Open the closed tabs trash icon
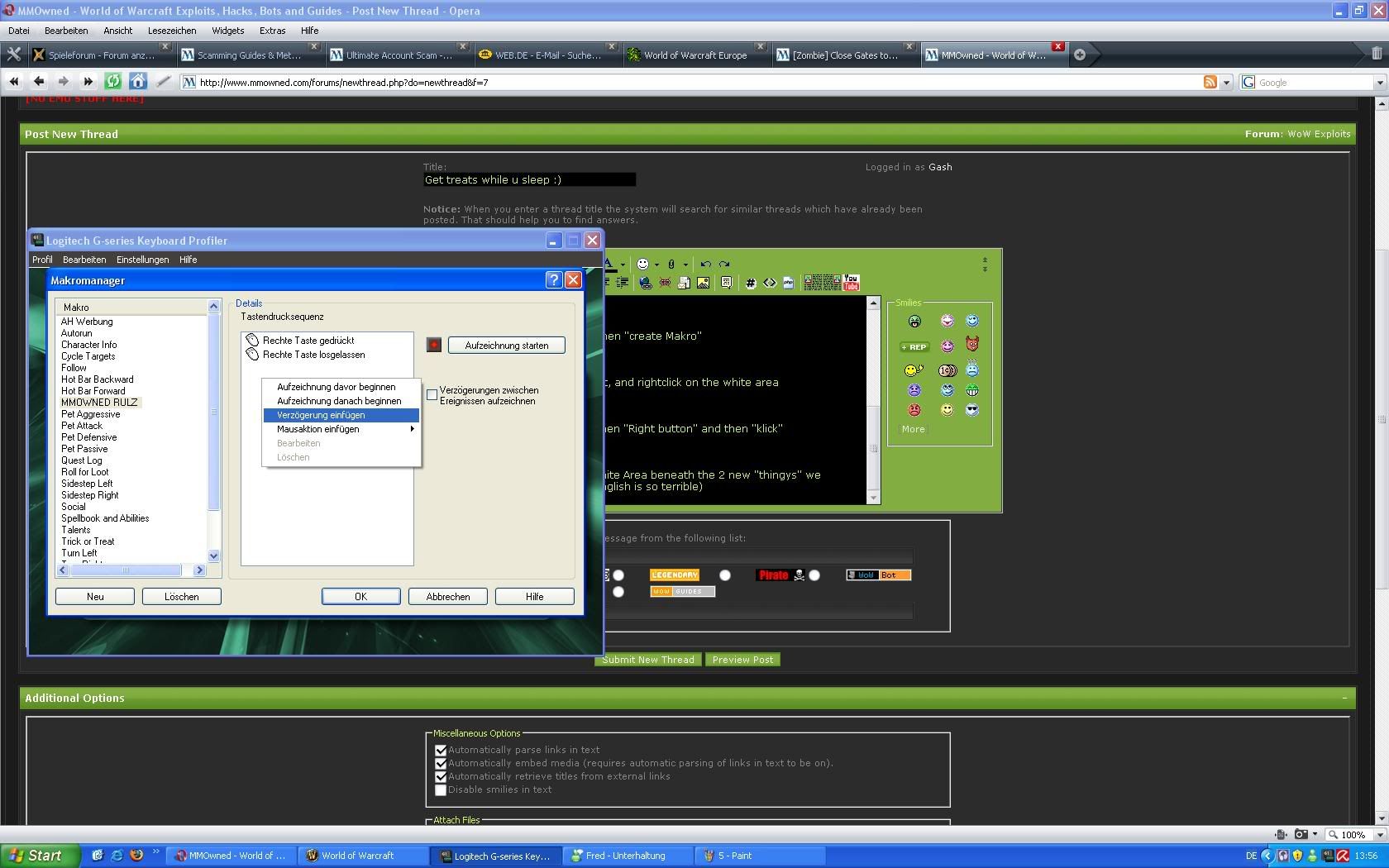Screen dimensions: 1389x868 click(1377, 54)
